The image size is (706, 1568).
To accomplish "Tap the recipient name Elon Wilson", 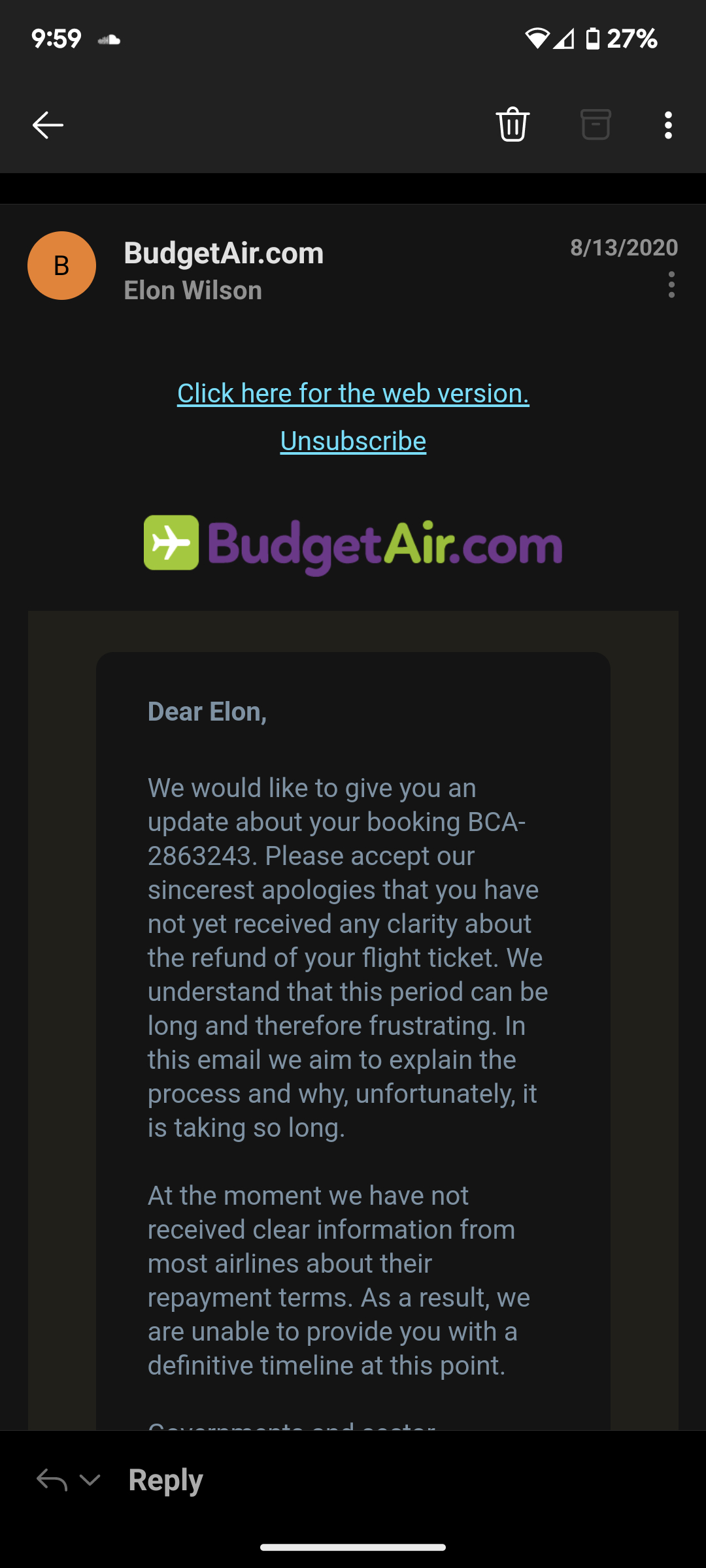I will coord(193,290).
